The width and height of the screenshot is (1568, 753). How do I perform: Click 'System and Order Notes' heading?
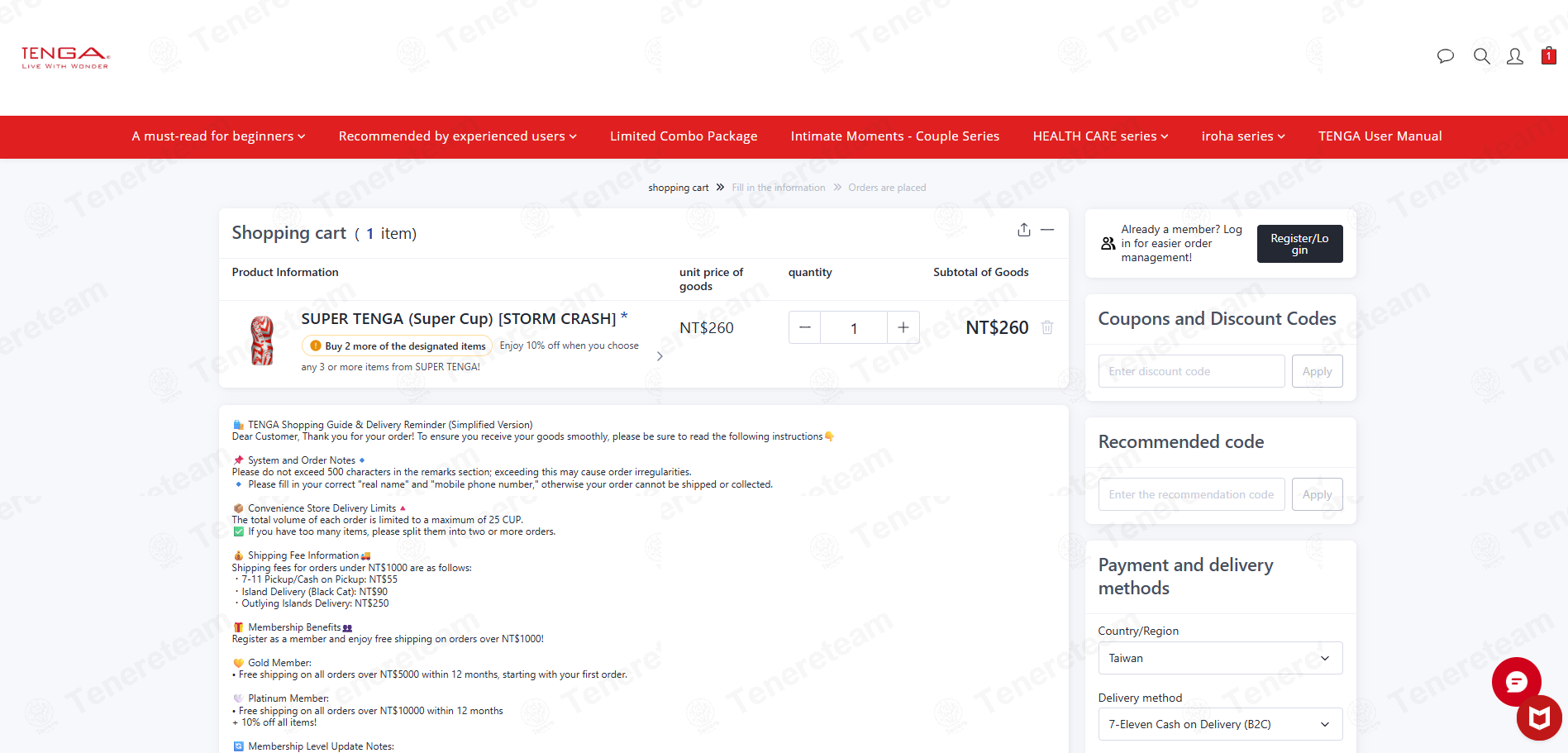(x=302, y=460)
